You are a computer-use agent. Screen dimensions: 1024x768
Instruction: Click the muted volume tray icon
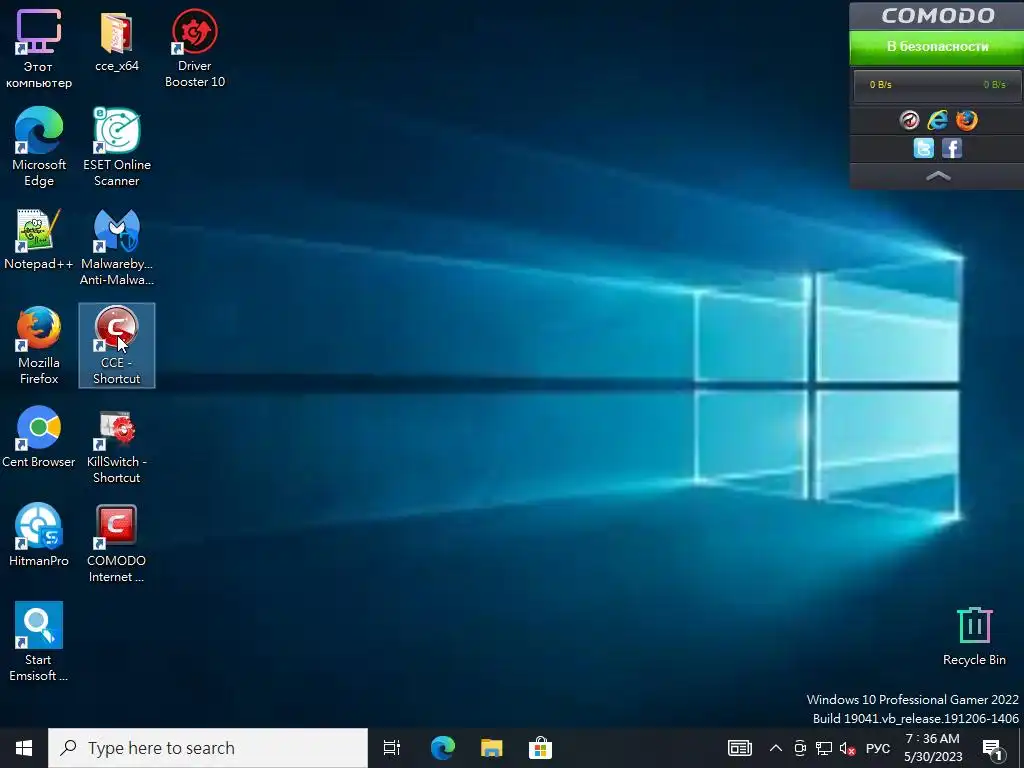point(847,748)
